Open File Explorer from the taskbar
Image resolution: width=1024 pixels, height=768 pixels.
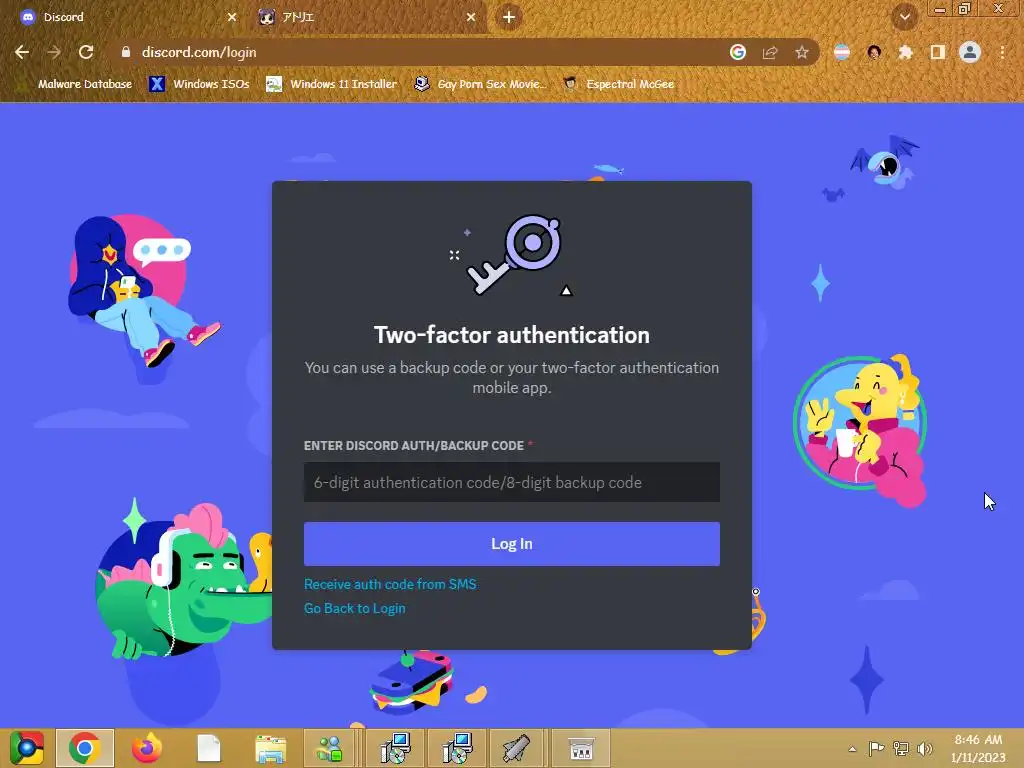coord(270,748)
